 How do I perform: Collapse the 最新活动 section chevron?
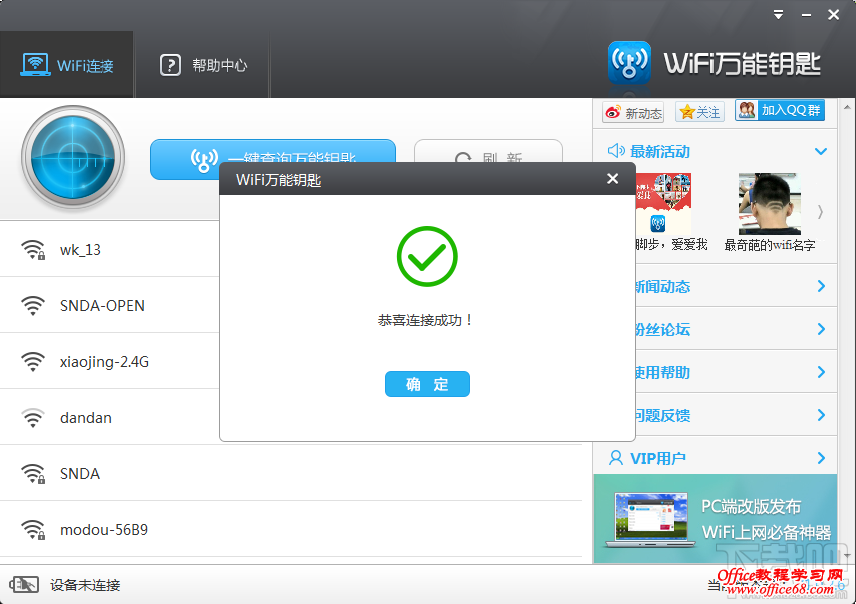pos(822,151)
